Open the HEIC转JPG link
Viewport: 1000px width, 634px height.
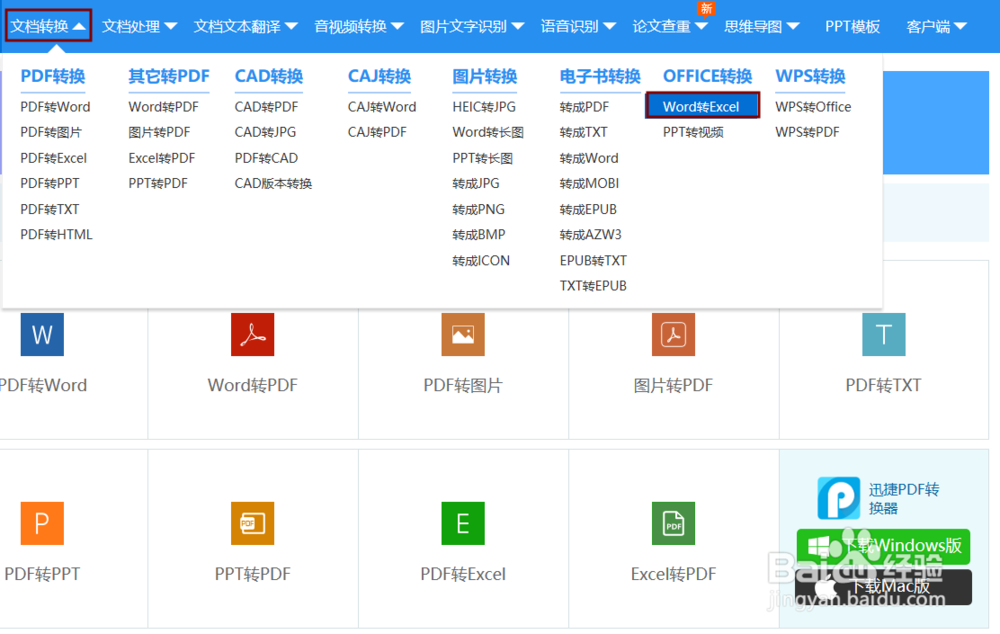(484, 107)
